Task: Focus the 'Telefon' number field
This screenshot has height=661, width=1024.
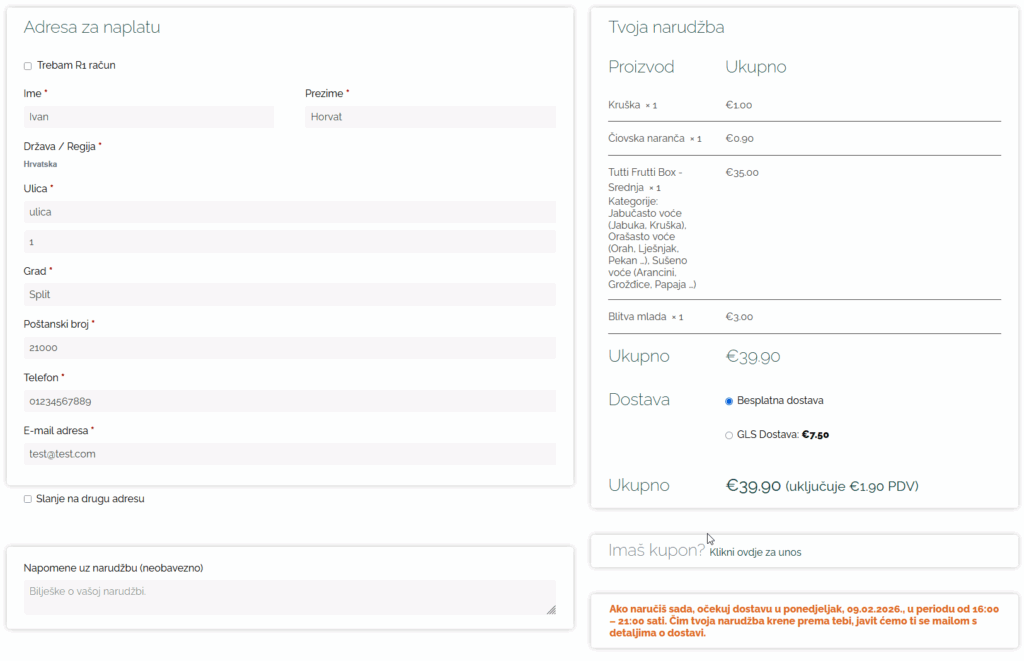Action: [x=289, y=401]
